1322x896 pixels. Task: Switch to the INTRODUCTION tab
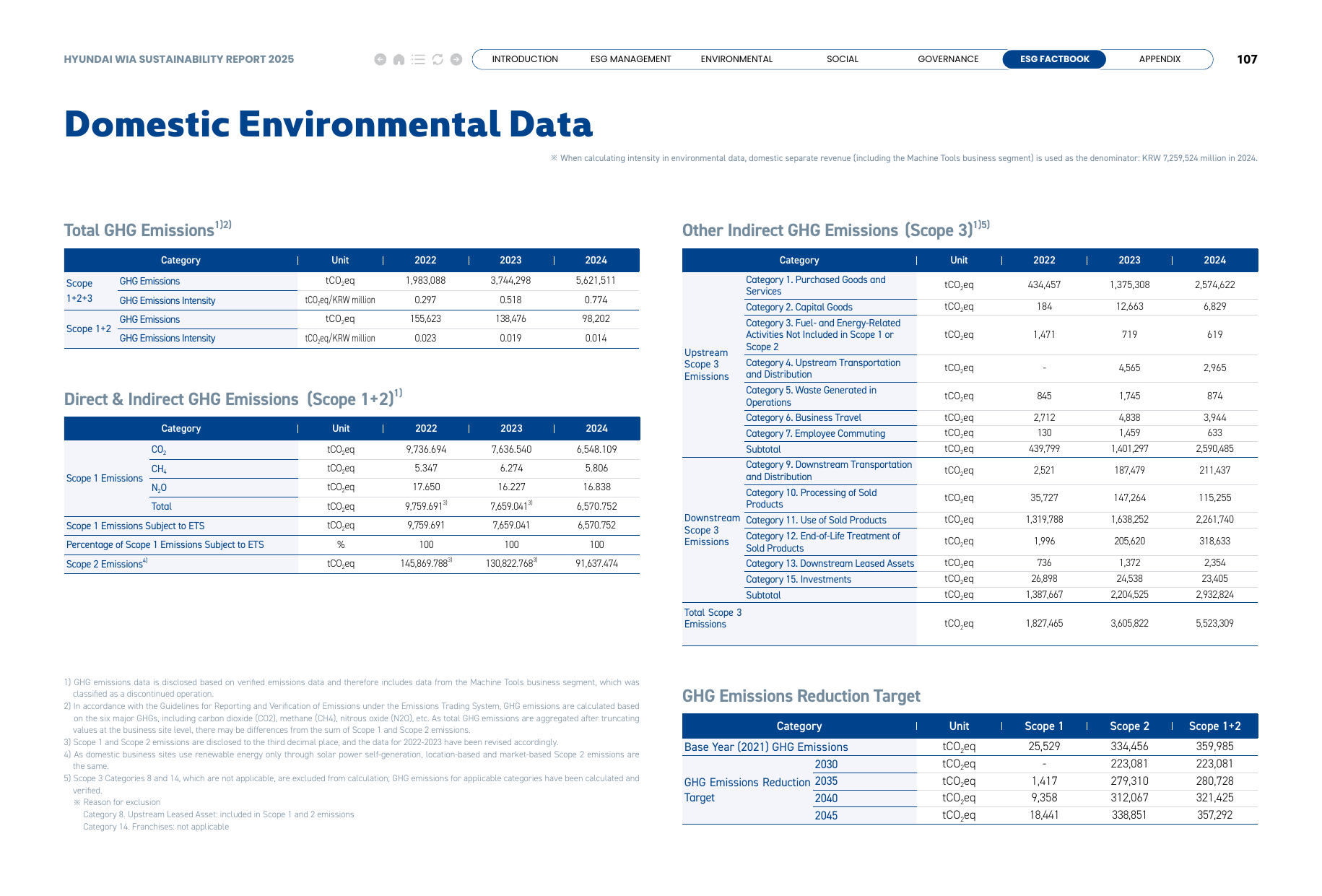[x=525, y=59]
